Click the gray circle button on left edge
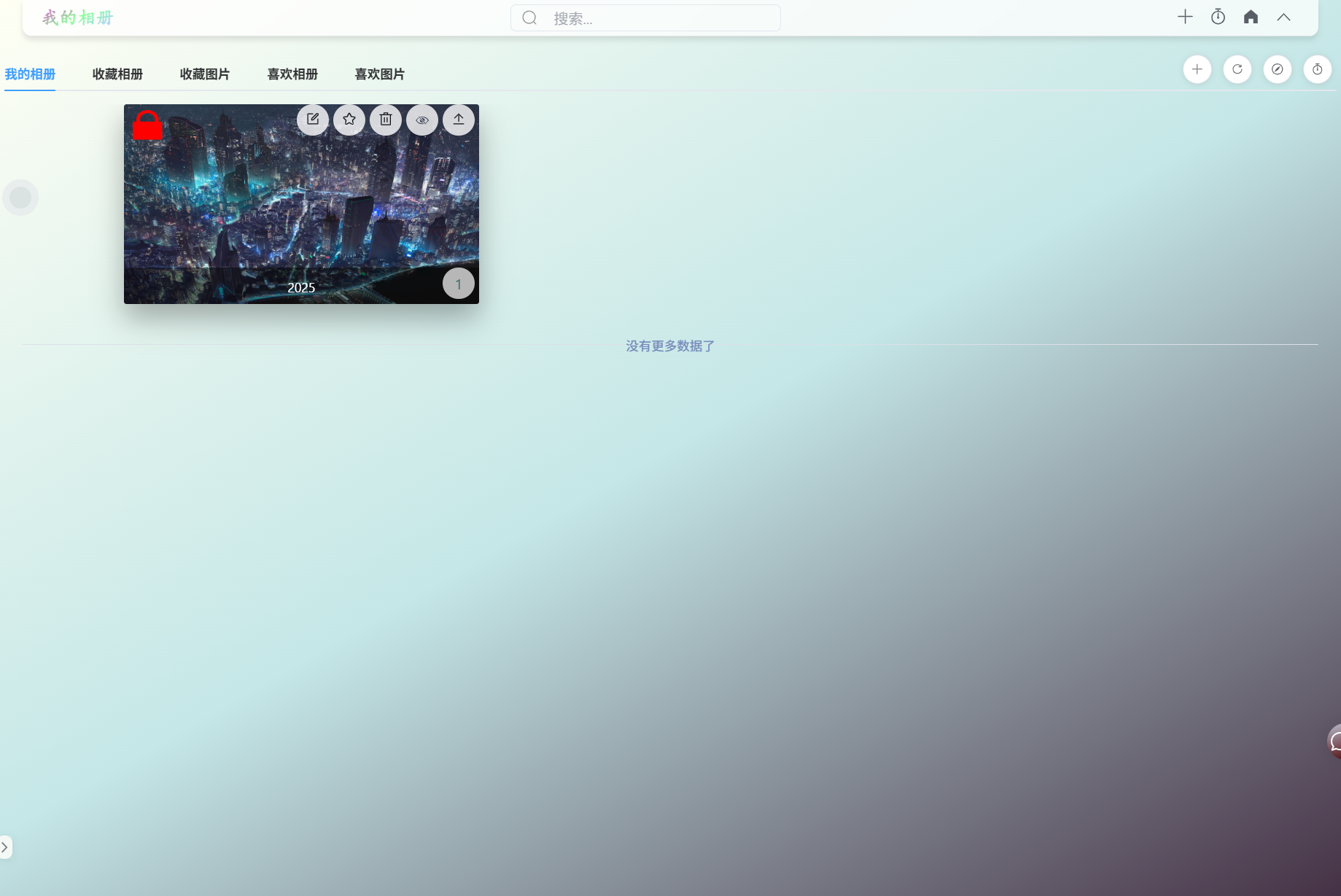Viewport: 1341px width, 896px height. 20,198
